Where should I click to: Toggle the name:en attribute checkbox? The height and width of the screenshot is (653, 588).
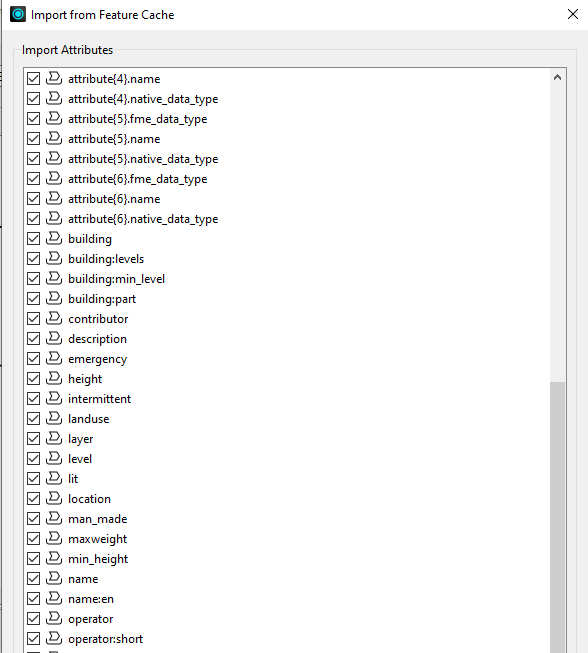[x=33, y=598]
